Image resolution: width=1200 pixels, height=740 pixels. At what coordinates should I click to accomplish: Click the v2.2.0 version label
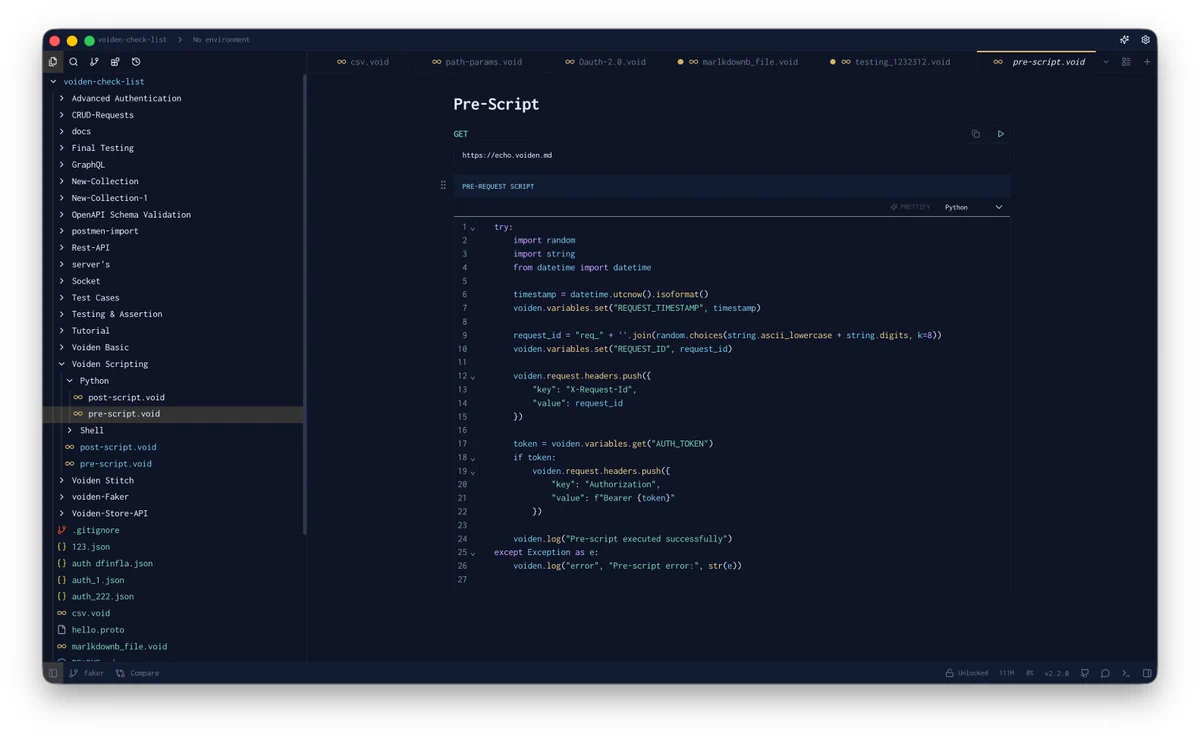coord(1056,673)
